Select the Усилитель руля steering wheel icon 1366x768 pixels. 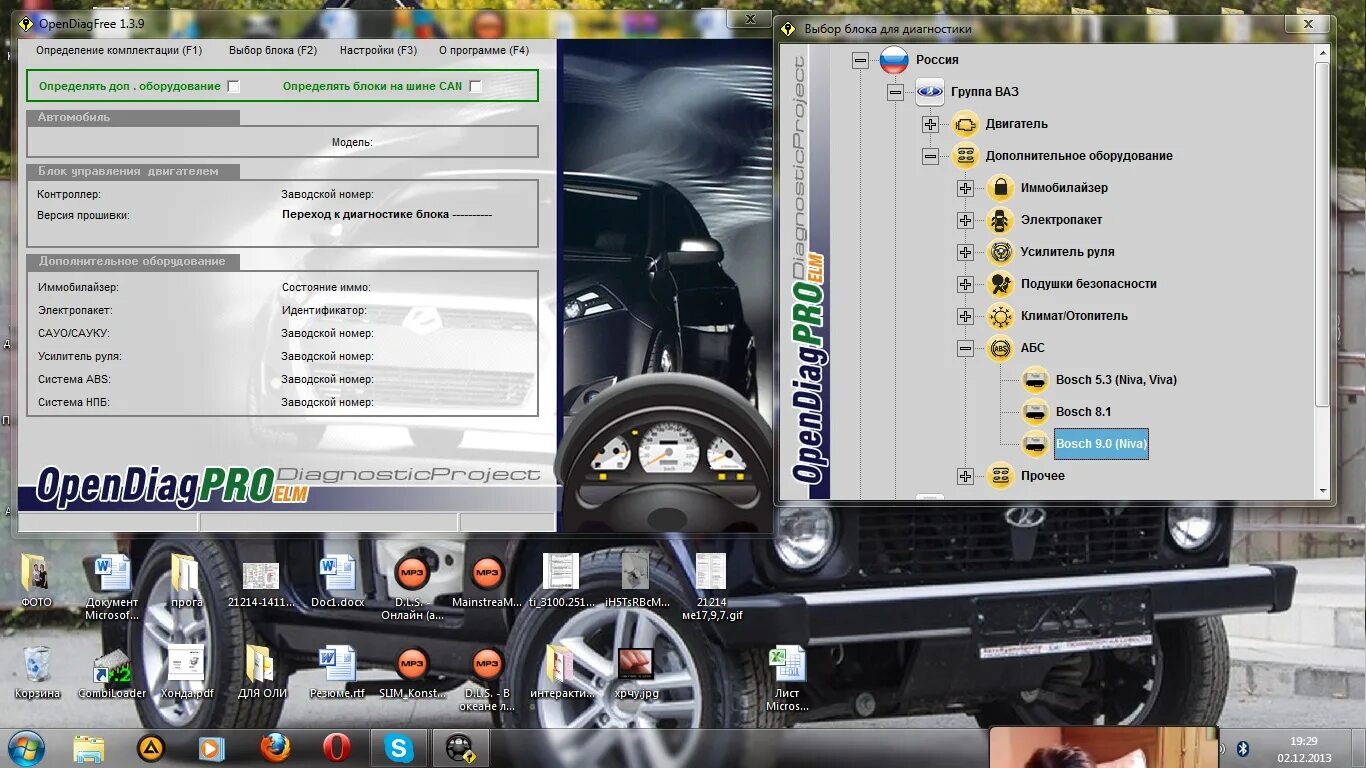pyautogui.click(x=1000, y=252)
